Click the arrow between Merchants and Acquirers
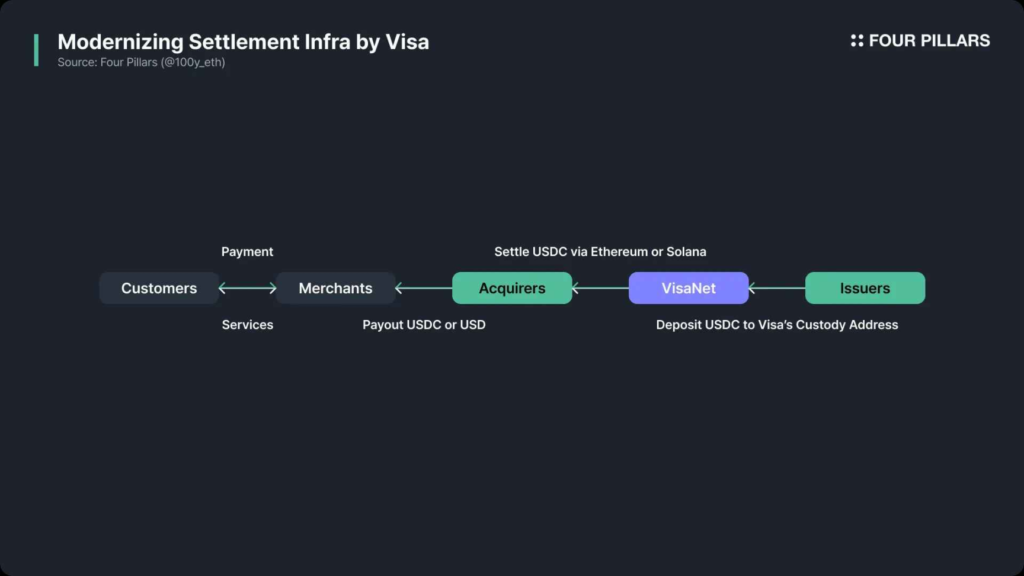The height and width of the screenshot is (576, 1024). [x=424, y=288]
